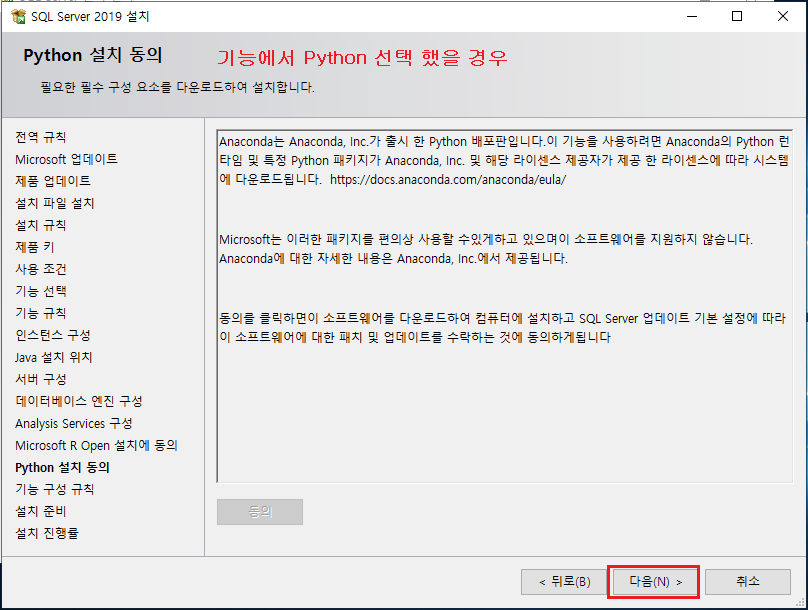Select the 전역 규칙 step
Screen dimensions: 808x610
[x=41, y=137]
